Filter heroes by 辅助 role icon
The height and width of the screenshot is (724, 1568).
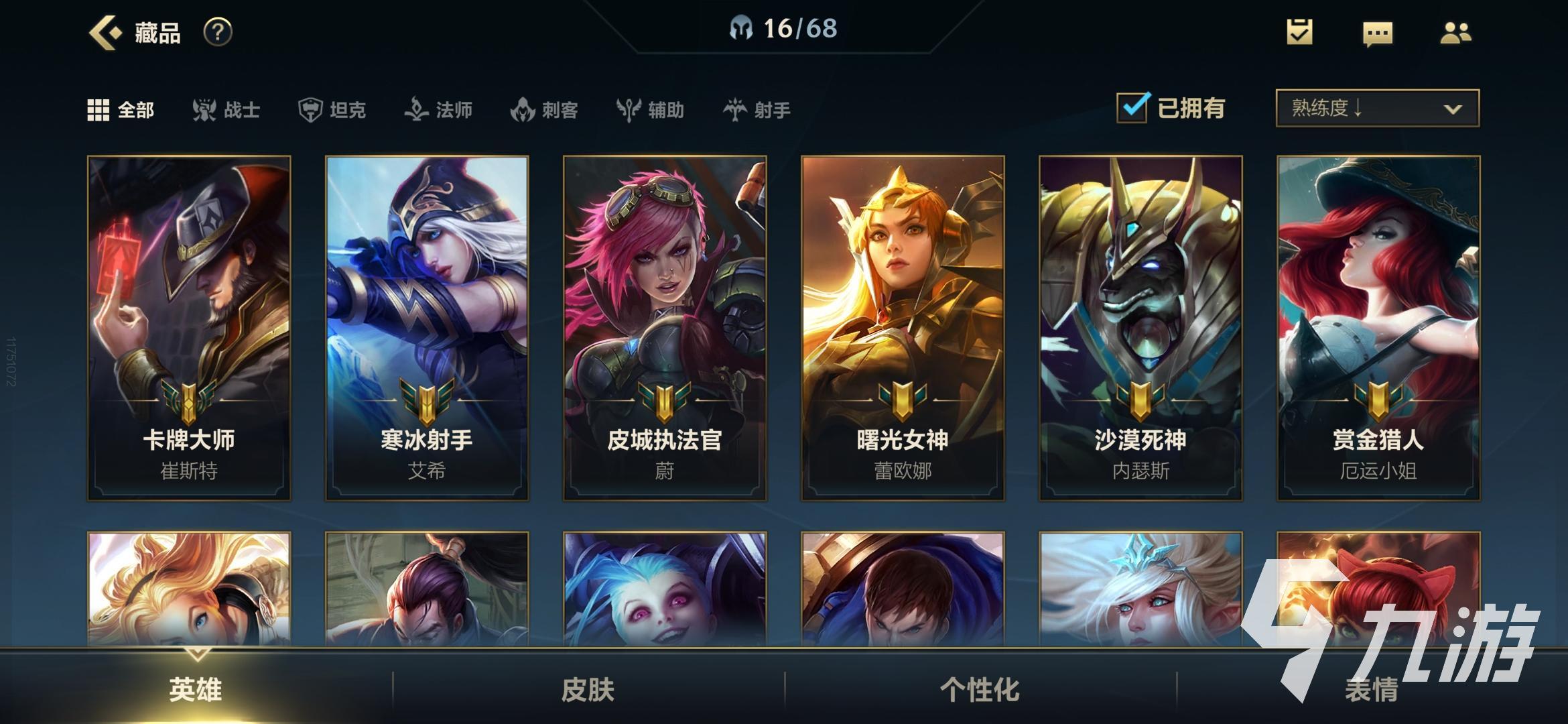point(629,110)
